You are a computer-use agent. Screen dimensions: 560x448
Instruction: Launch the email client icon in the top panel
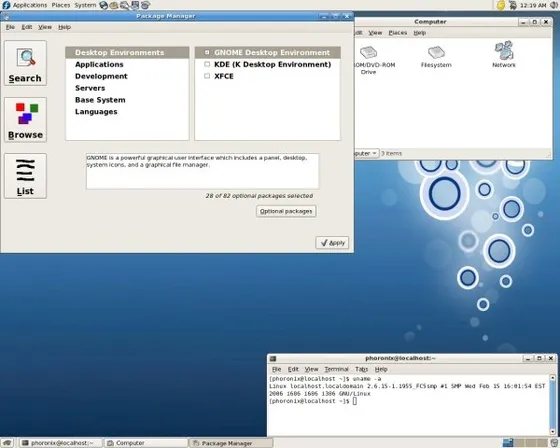[114, 5]
